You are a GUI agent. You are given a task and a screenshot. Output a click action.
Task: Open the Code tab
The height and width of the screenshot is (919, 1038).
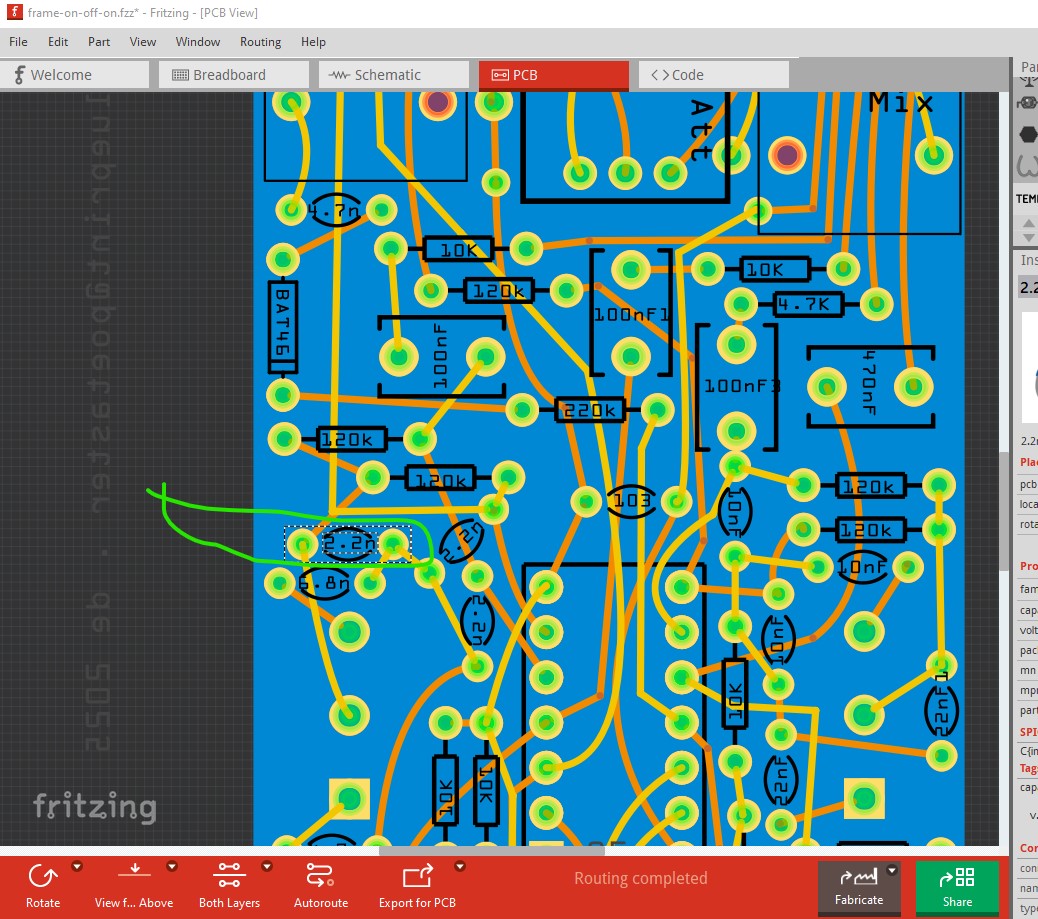tap(712, 75)
